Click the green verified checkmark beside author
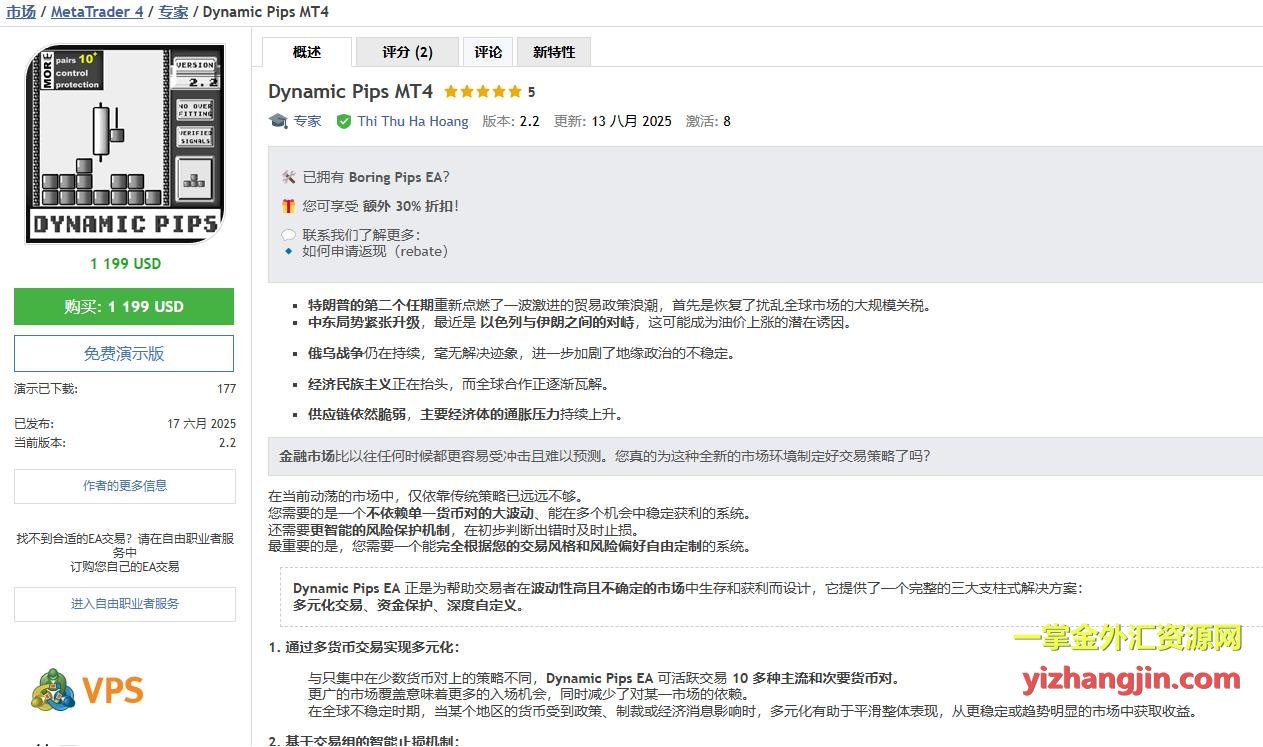This screenshot has width=1263, height=747. (344, 121)
